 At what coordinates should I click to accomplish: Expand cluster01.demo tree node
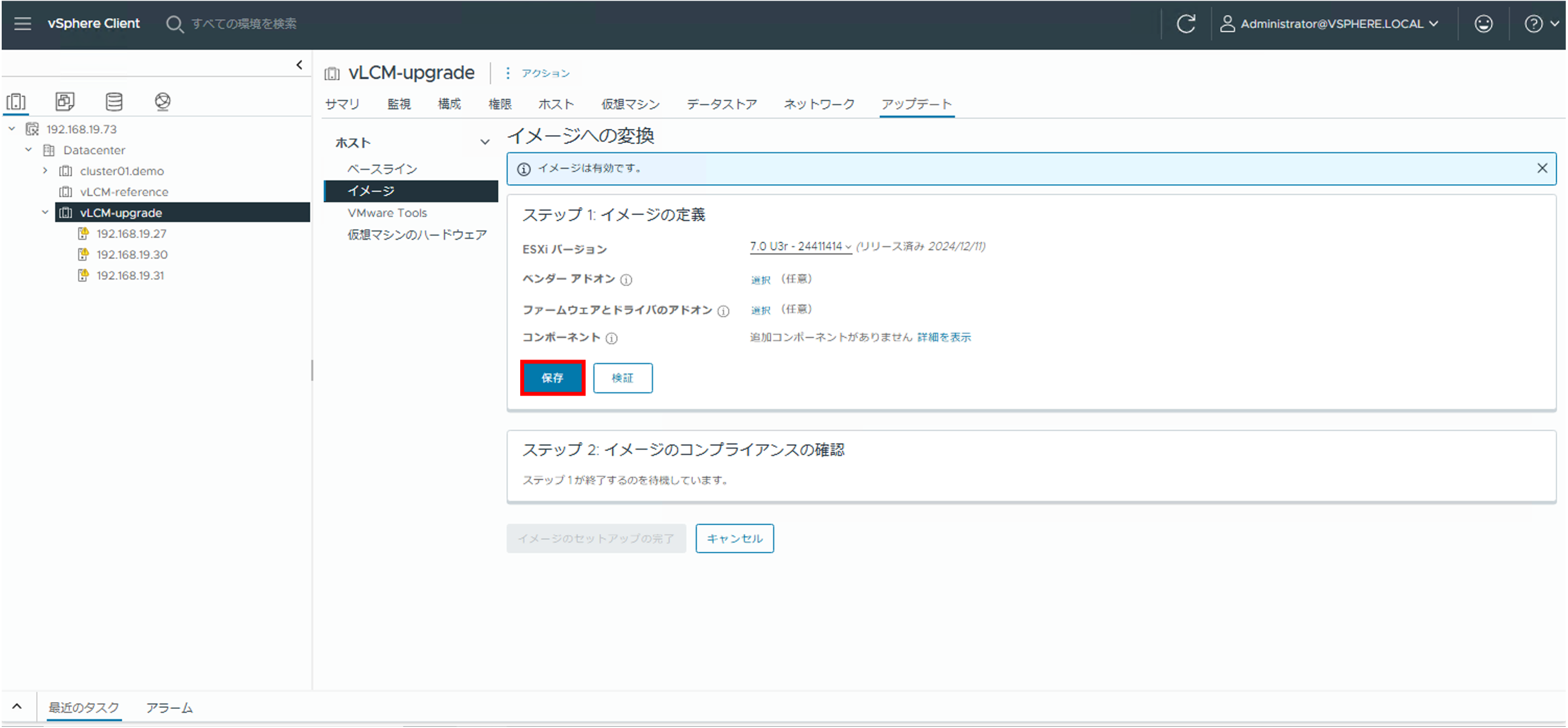tap(45, 171)
